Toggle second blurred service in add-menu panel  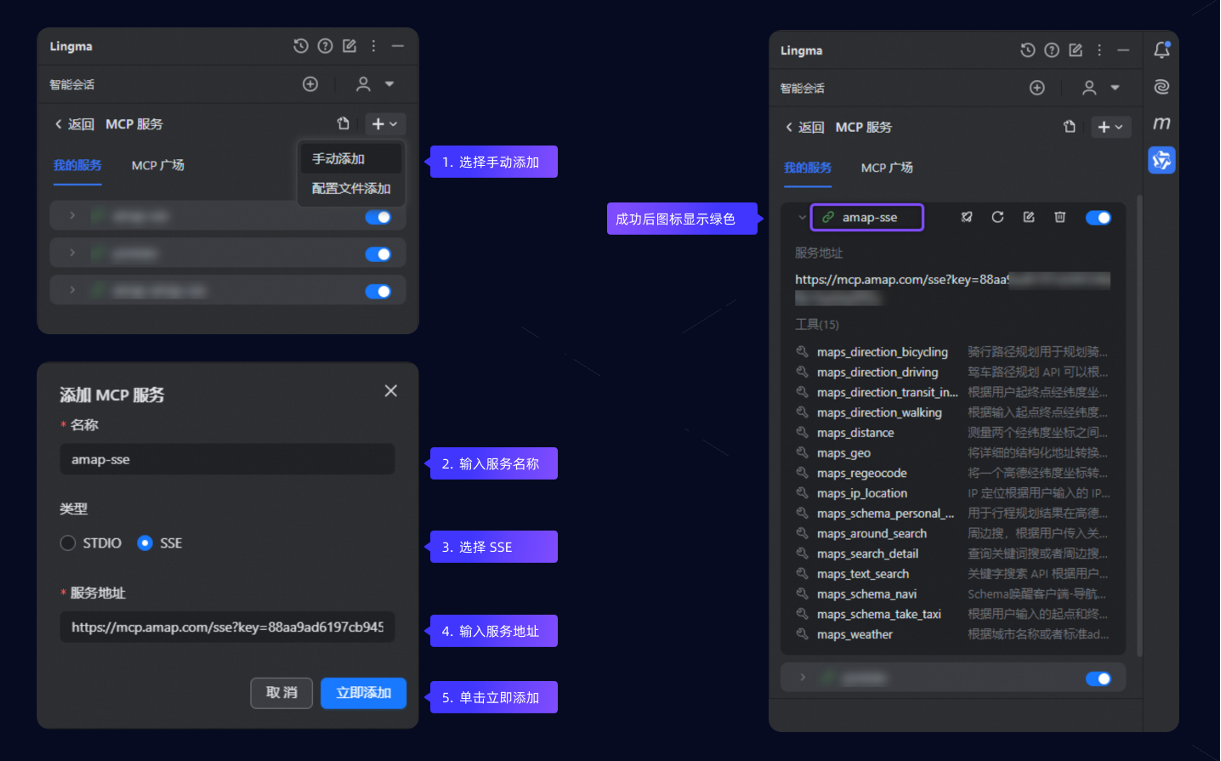378,254
